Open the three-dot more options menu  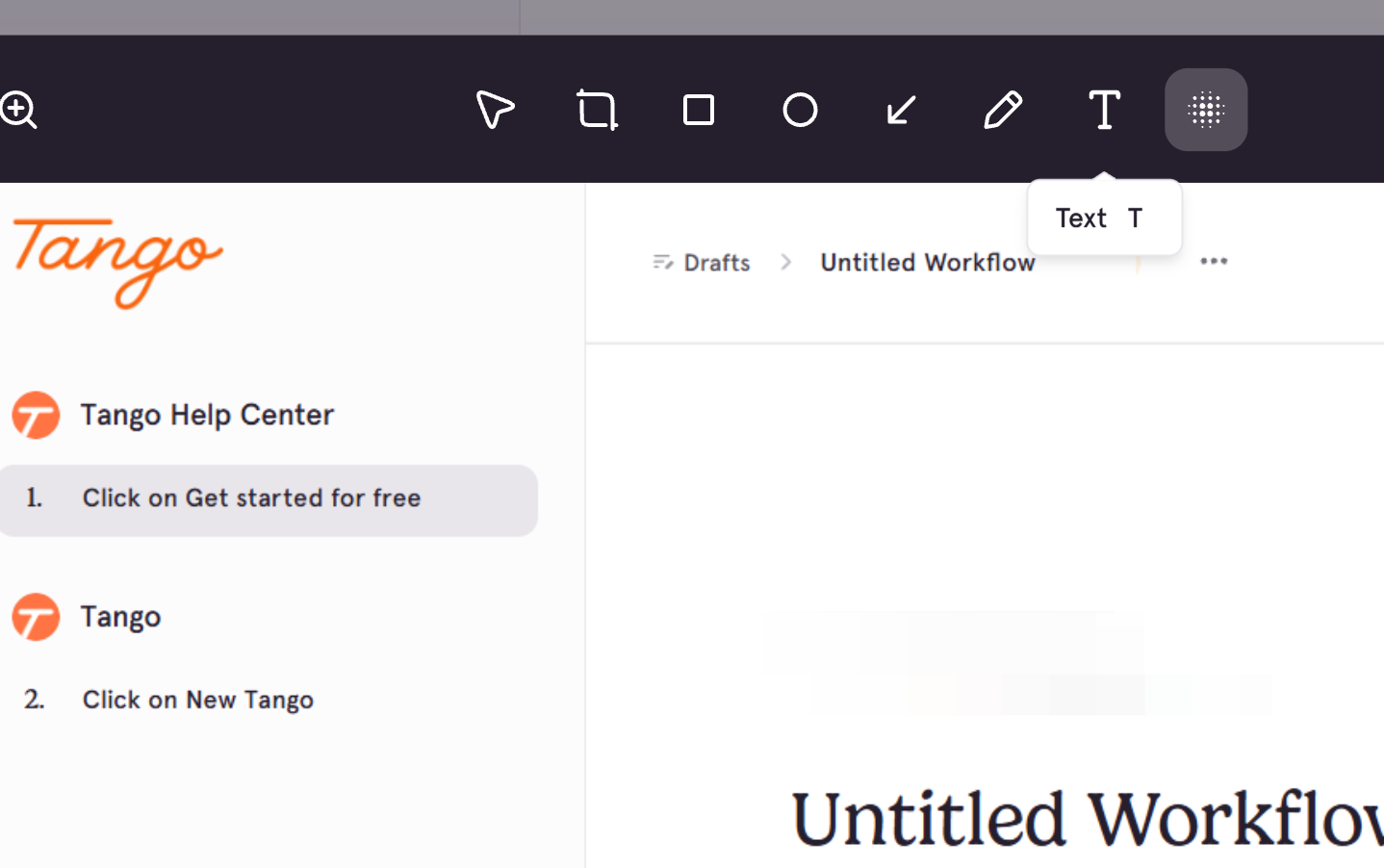tap(1214, 261)
